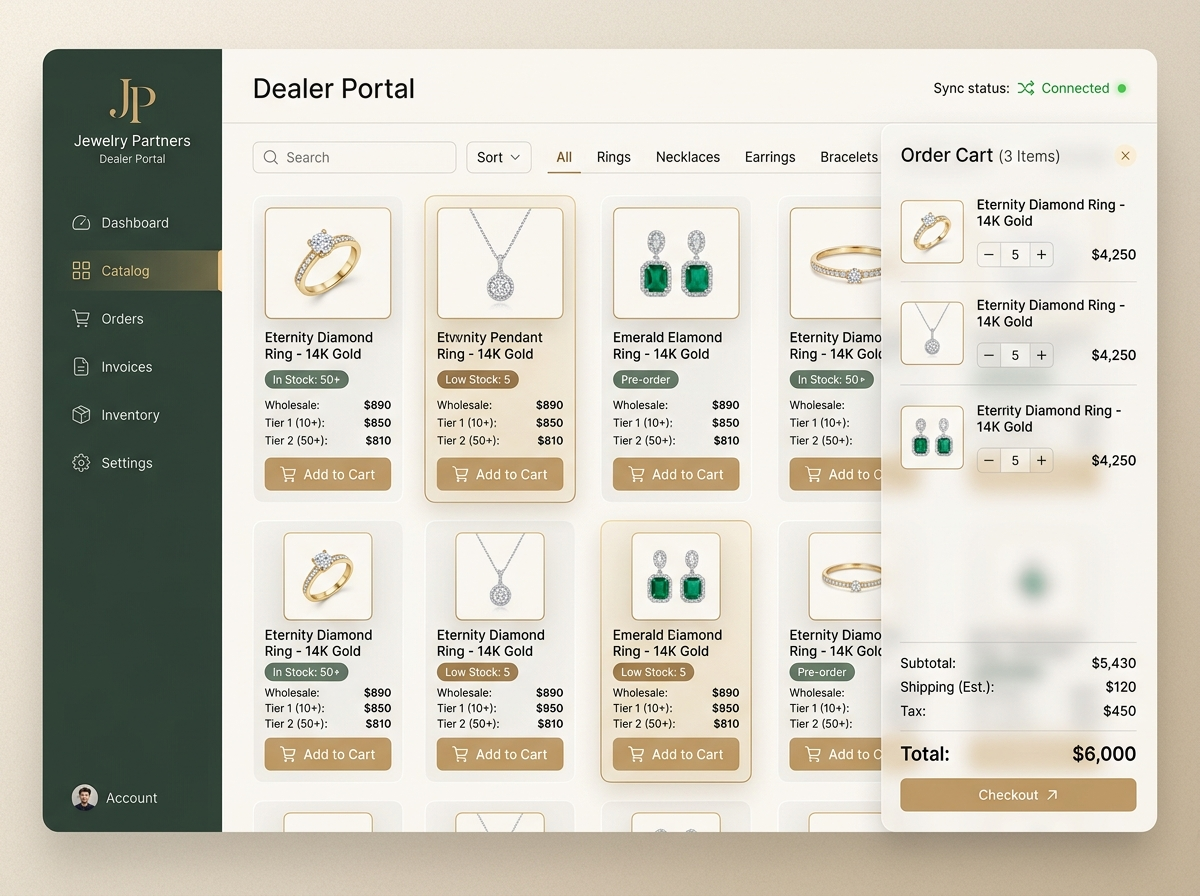
Task: Open the Settings gear icon in sidebar
Action: 81,463
